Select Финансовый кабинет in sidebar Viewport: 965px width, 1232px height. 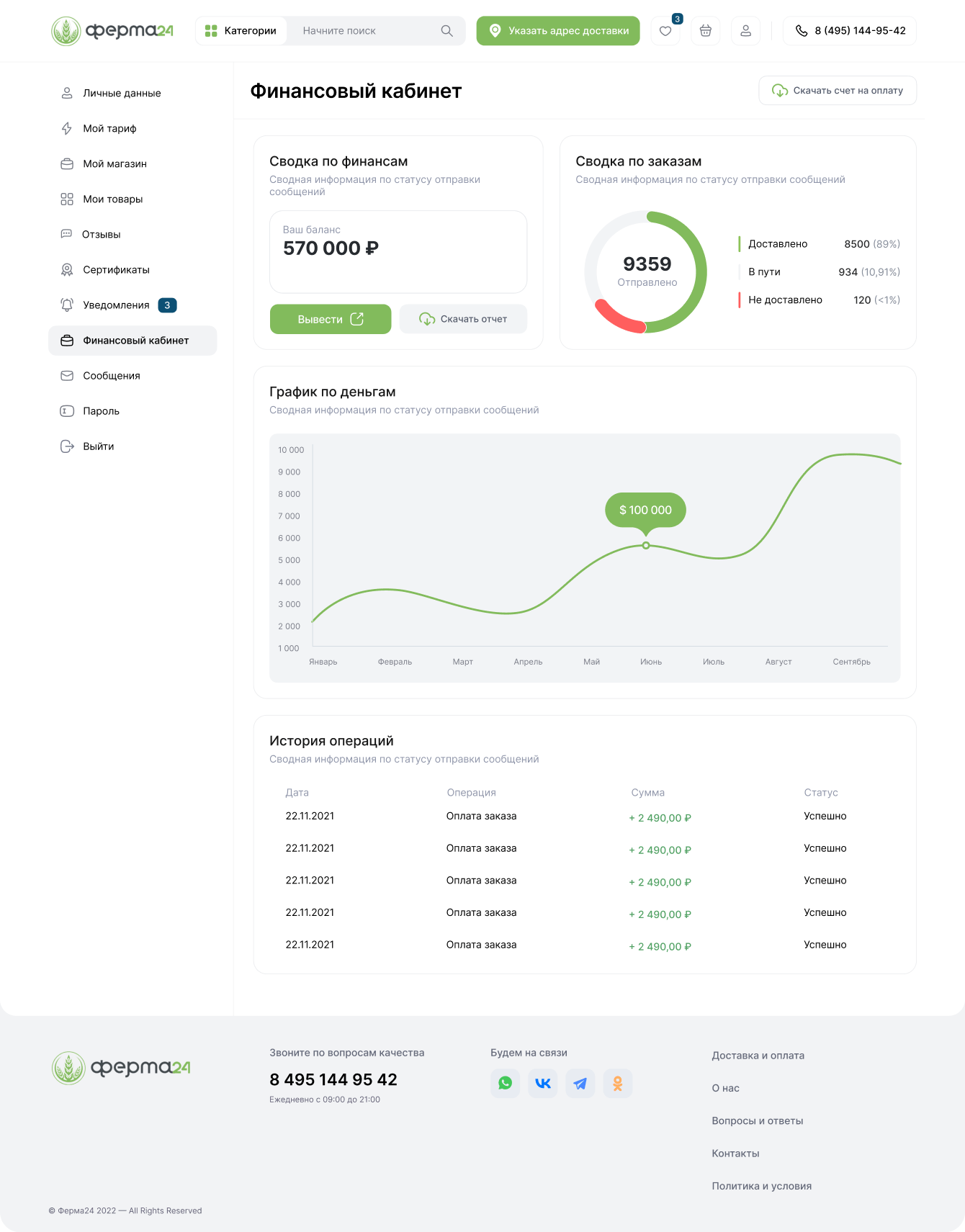tap(133, 341)
